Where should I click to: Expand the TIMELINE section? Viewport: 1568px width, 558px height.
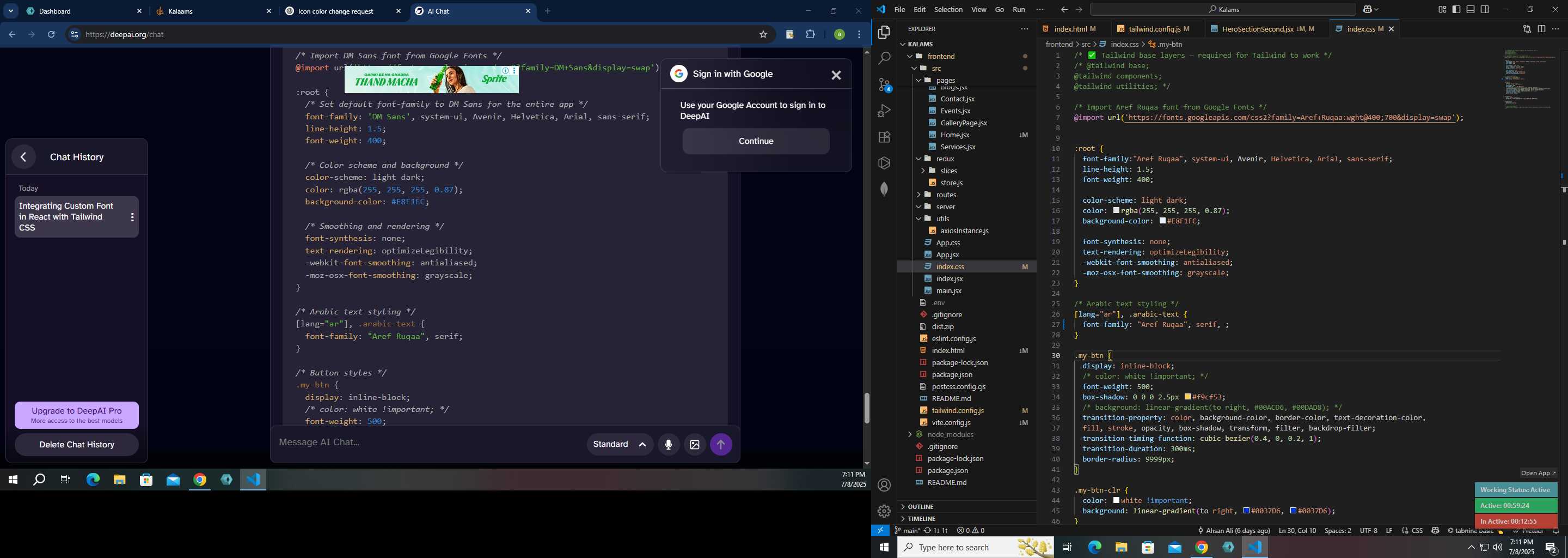[x=921, y=519]
